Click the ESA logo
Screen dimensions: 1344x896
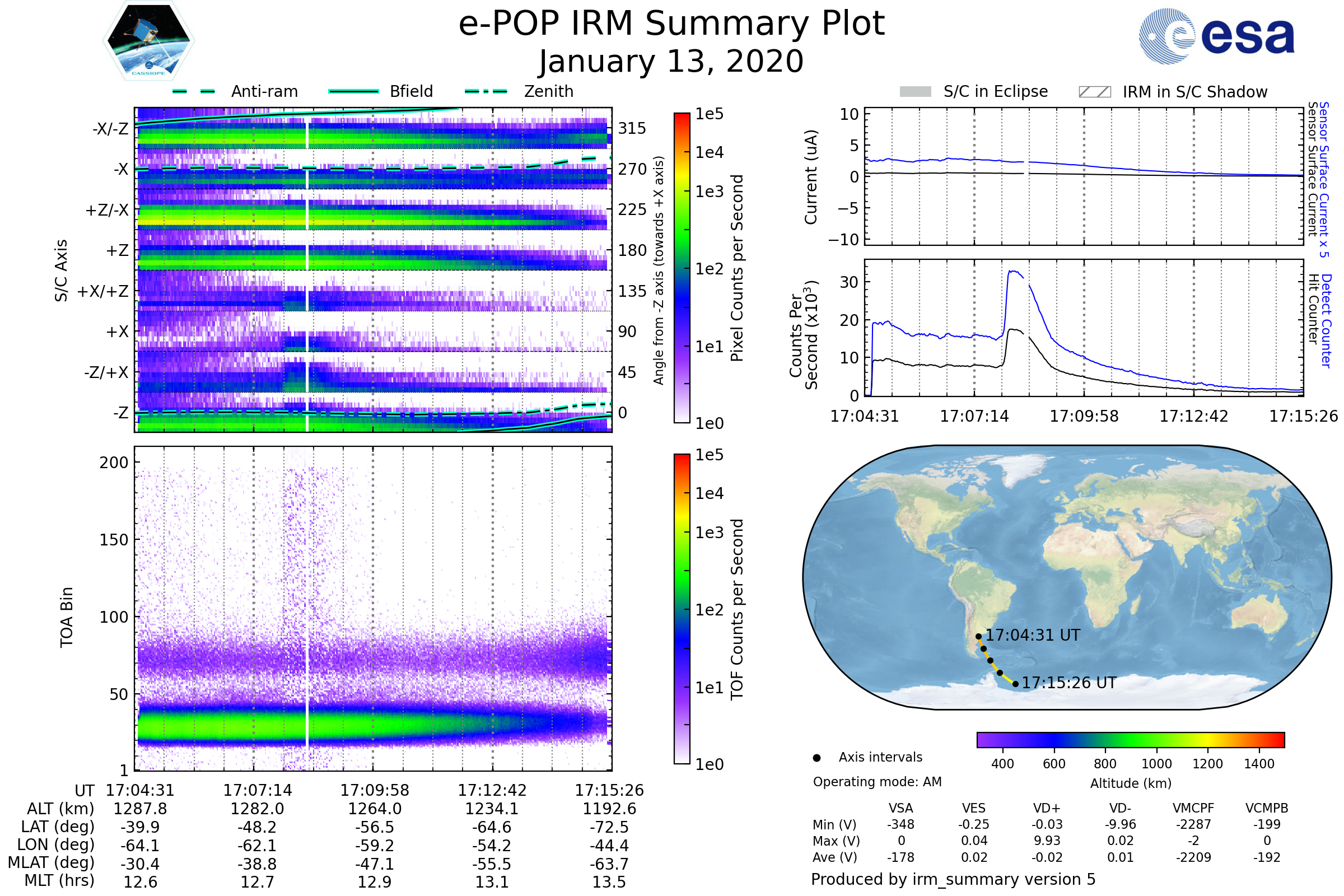[x=1216, y=36]
